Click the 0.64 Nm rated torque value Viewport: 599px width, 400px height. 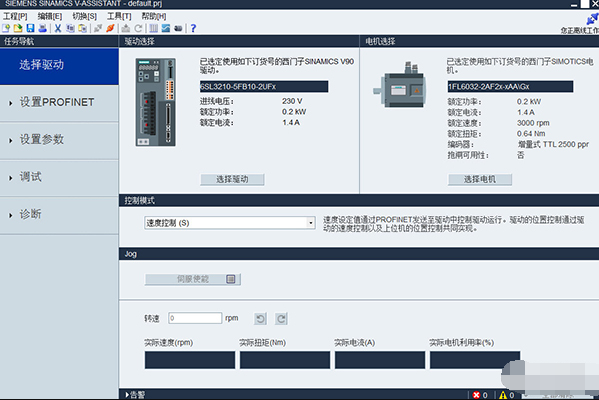coord(531,134)
